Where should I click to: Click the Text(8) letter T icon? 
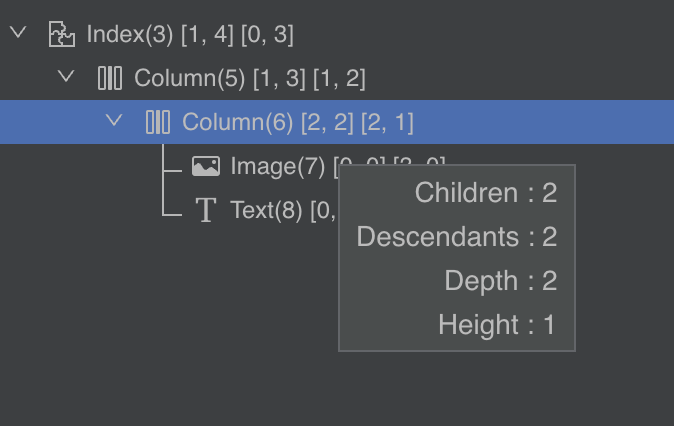click(206, 210)
